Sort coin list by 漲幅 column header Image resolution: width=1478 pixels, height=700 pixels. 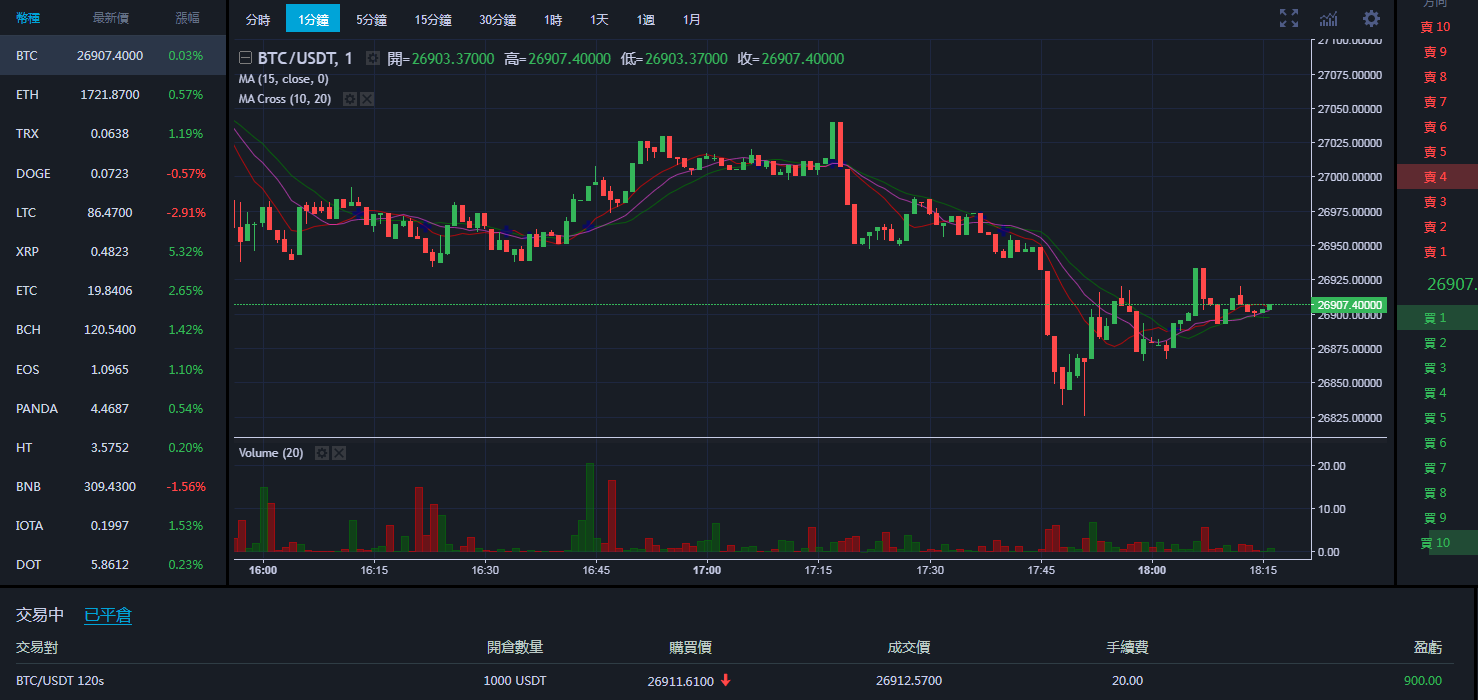coord(187,18)
